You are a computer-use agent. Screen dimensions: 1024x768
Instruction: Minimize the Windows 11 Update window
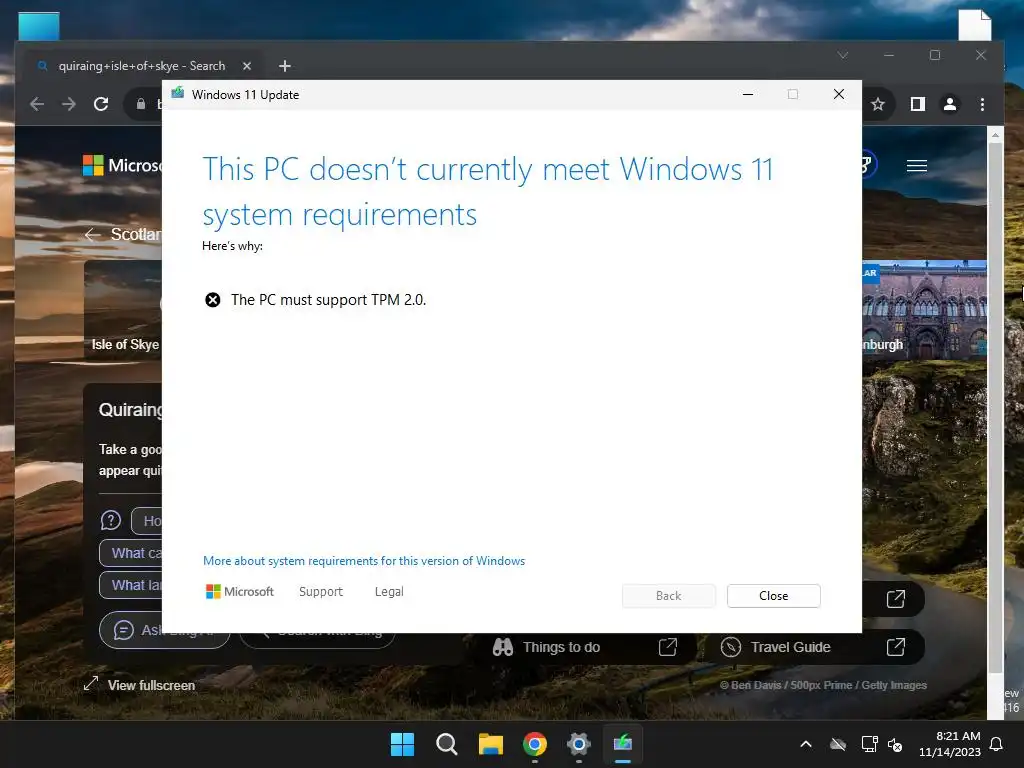(748, 95)
